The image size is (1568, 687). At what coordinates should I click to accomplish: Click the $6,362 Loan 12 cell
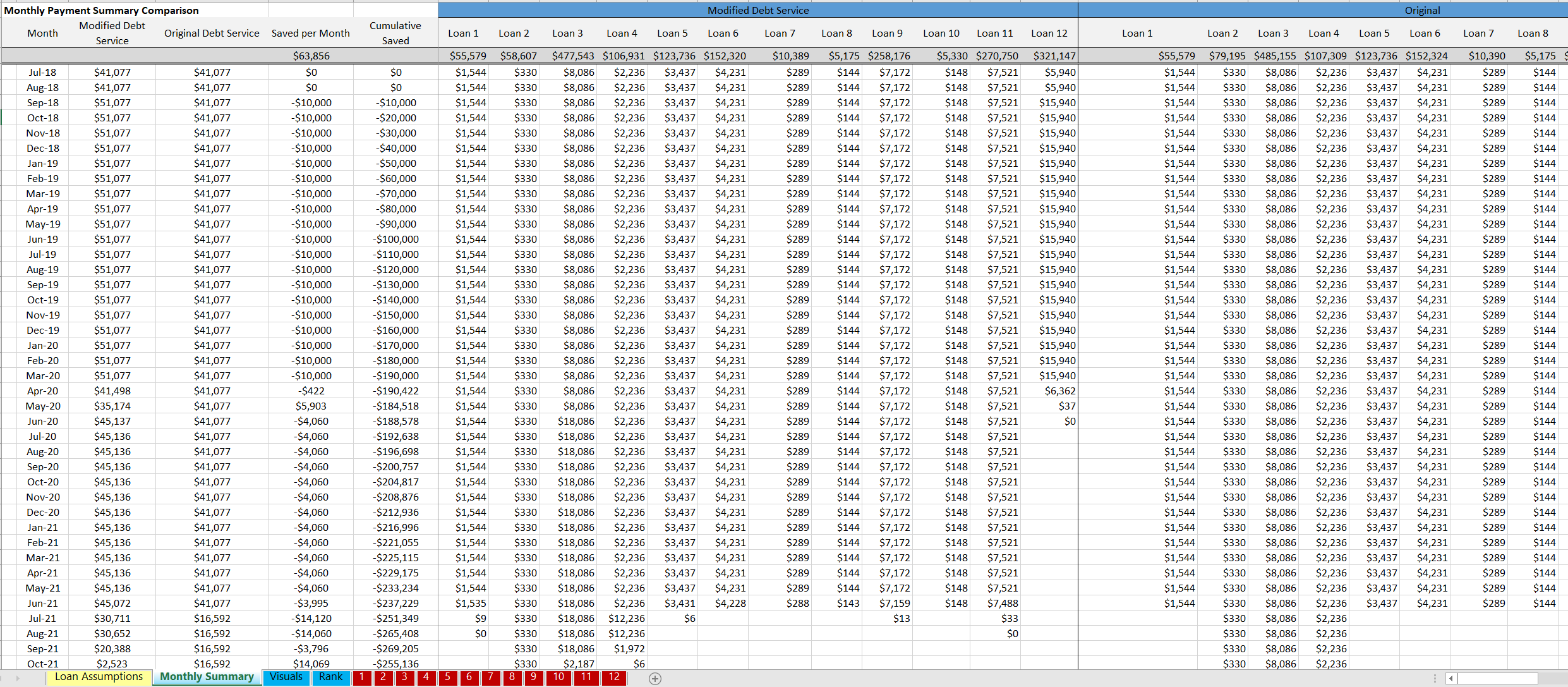pyautogui.click(x=1049, y=391)
